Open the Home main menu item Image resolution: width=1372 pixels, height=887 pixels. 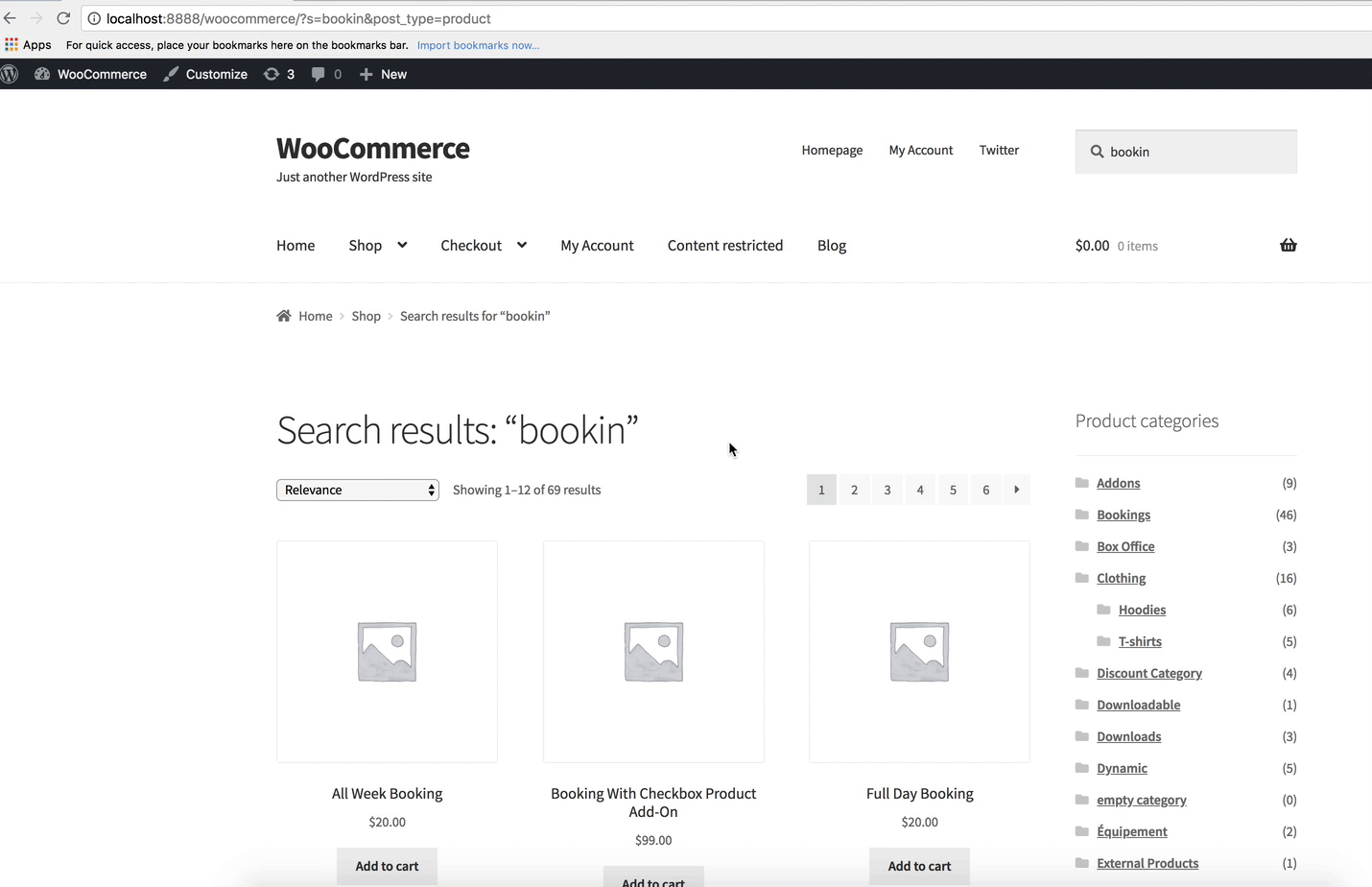pos(296,246)
